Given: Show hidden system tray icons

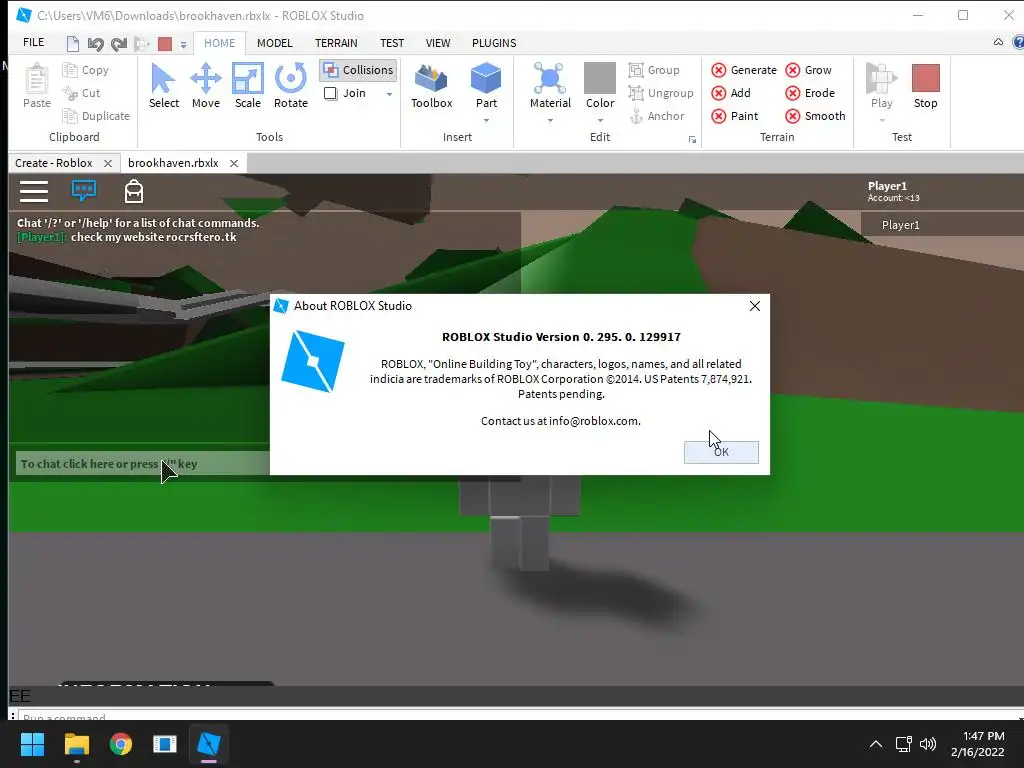Looking at the screenshot, I should pyautogui.click(x=876, y=744).
